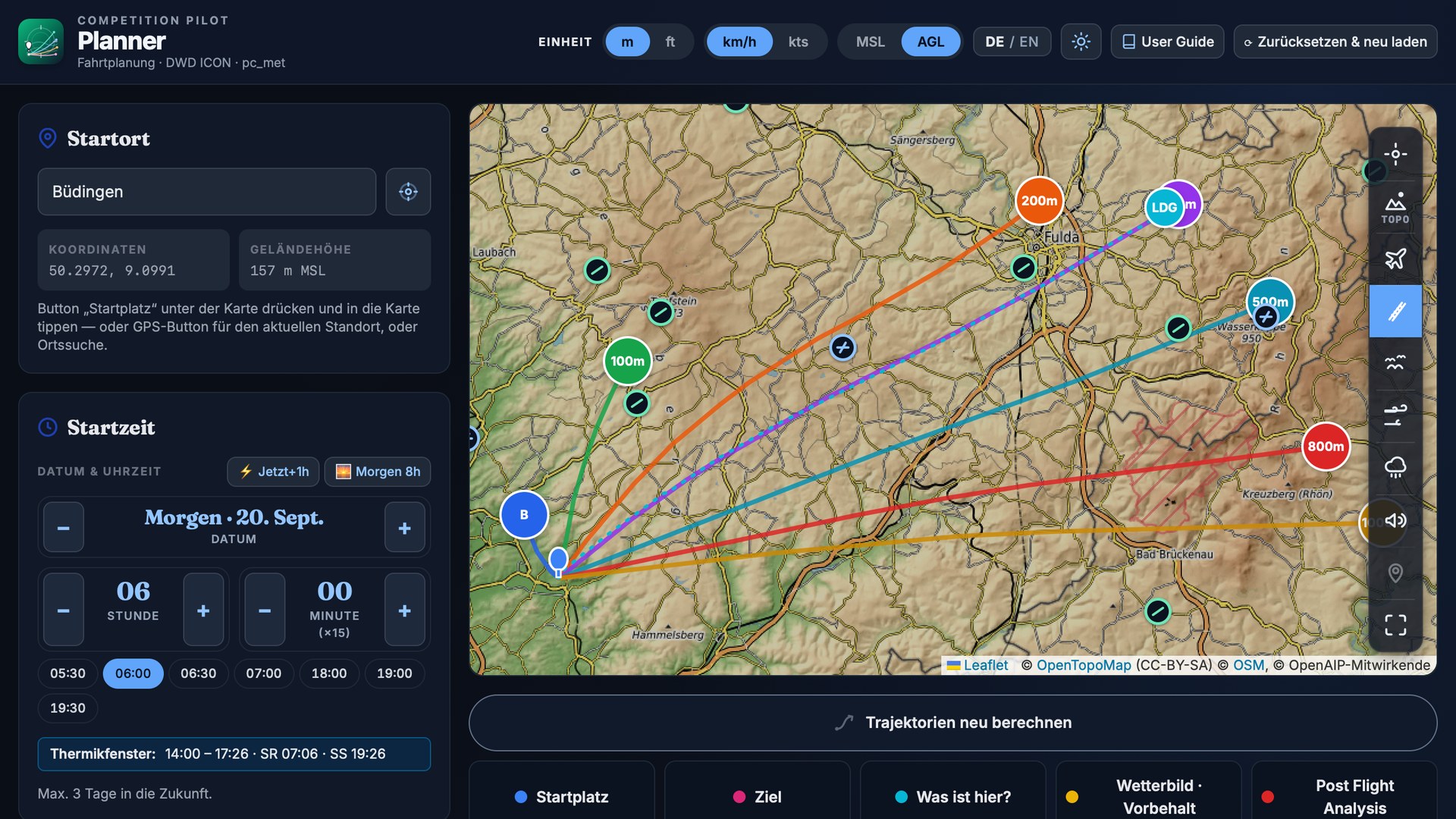Toggle airspace airplane layer icon
The height and width of the screenshot is (819, 1456).
(1395, 259)
